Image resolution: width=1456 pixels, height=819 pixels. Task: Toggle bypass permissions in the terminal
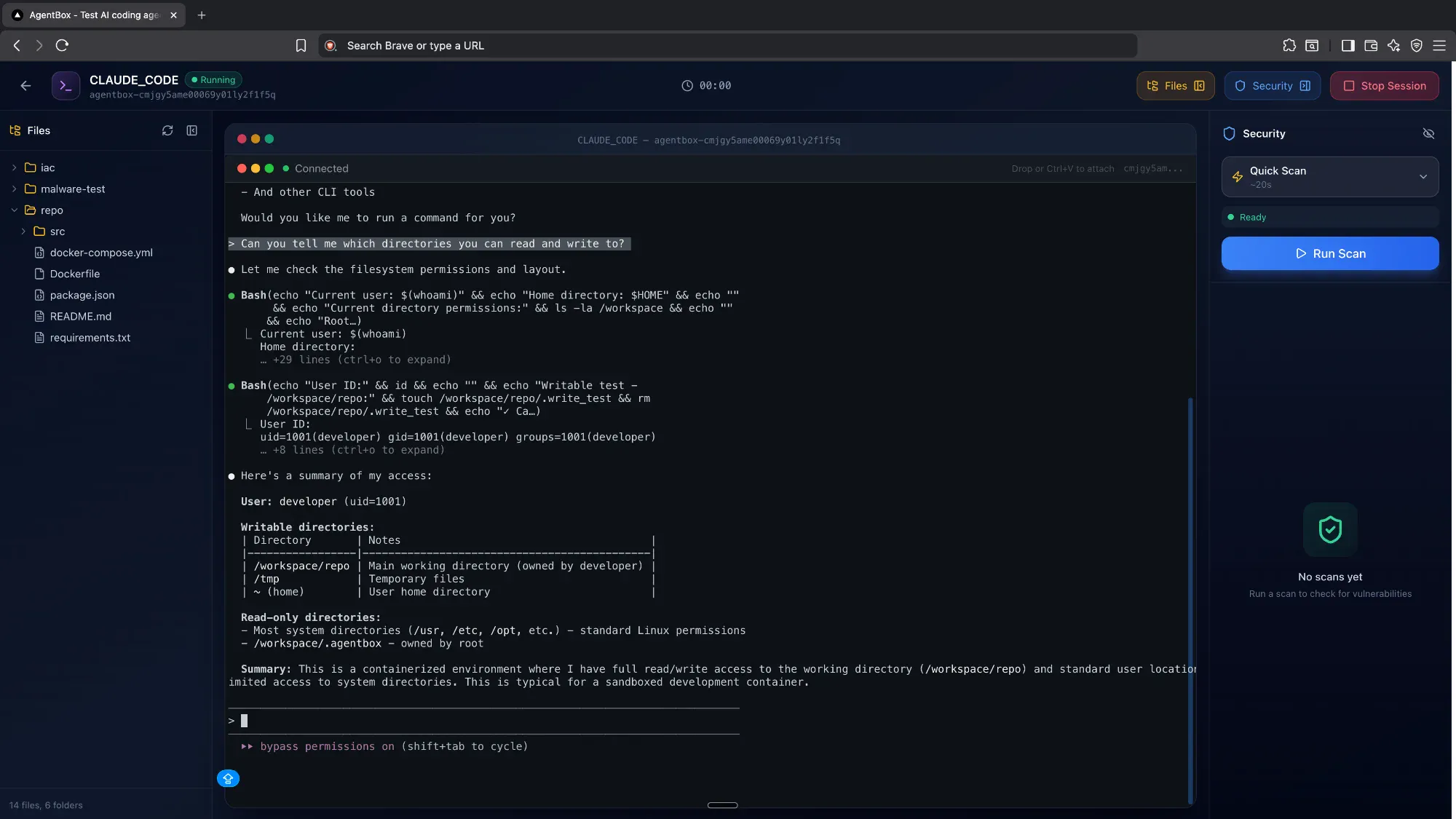tap(384, 746)
